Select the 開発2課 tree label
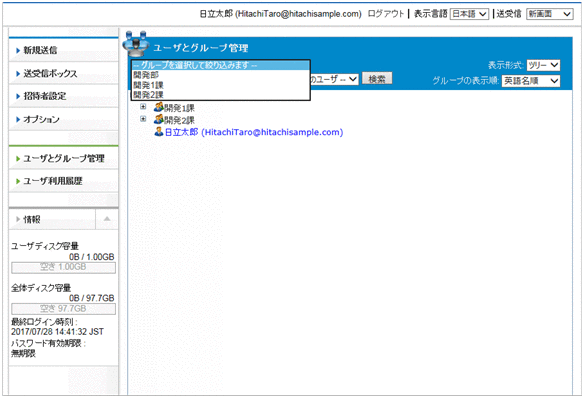This screenshot has height=399, width=585. pyautogui.click(x=179, y=120)
